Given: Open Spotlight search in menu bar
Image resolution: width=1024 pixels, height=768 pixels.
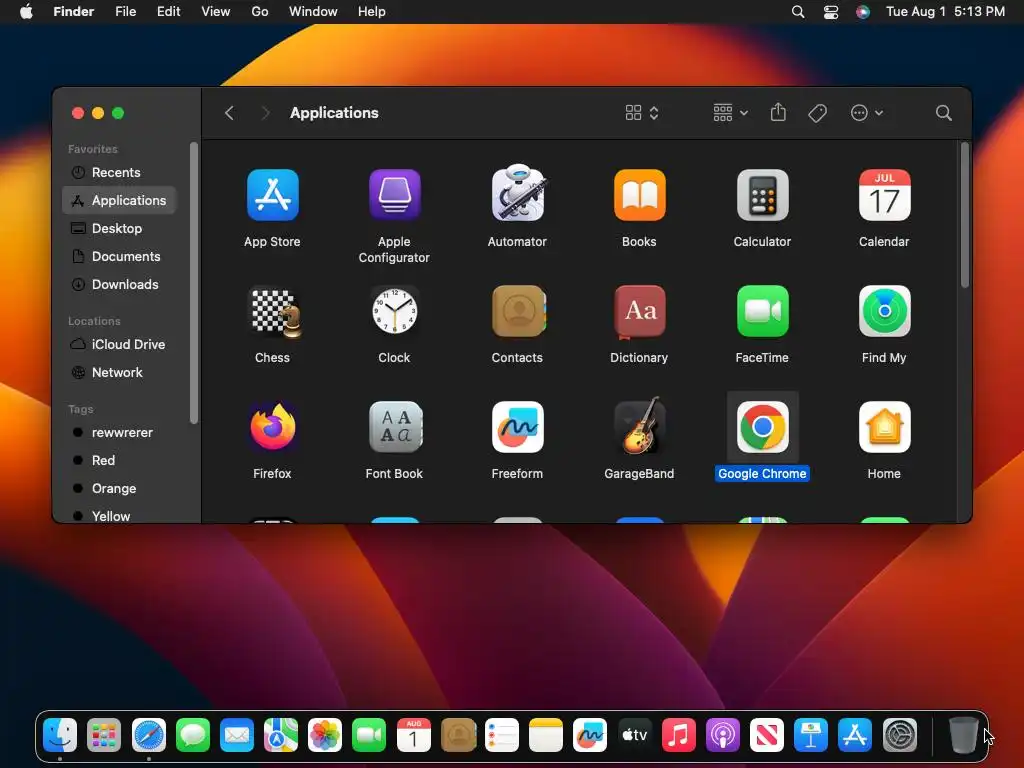Looking at the screenshot, I should click(798, 12).
